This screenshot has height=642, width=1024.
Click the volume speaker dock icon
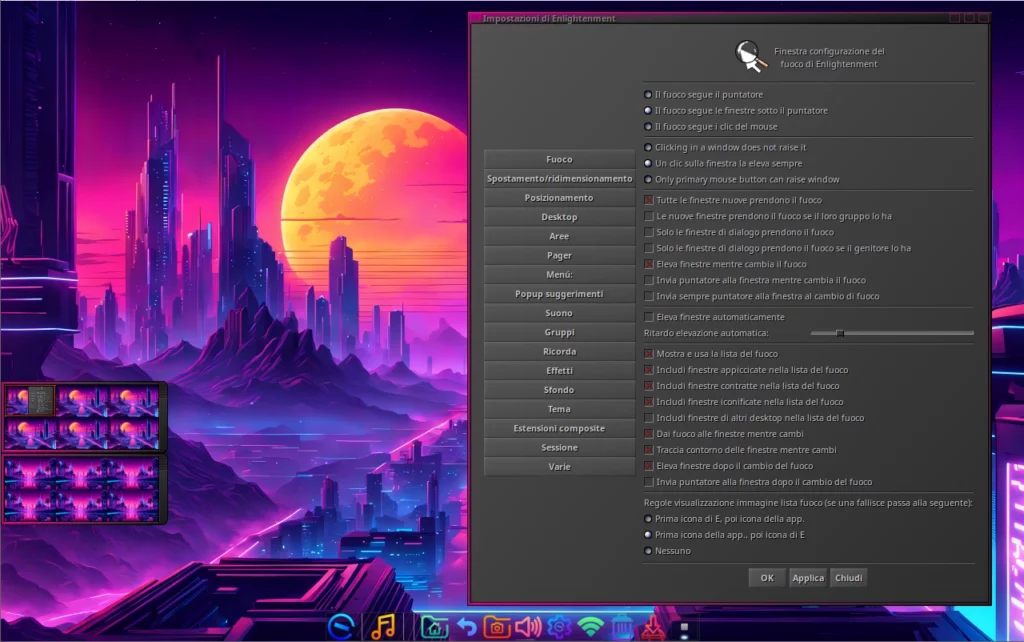click(x=527, y=627)
